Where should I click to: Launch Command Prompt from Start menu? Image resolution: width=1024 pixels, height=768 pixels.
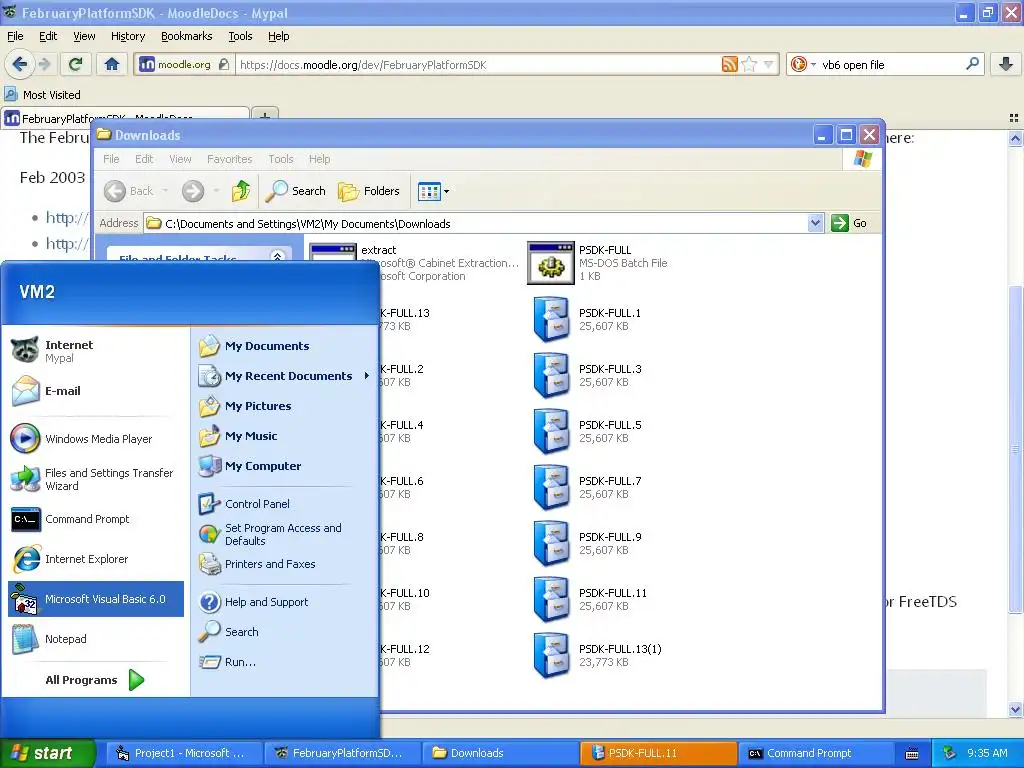95,519
